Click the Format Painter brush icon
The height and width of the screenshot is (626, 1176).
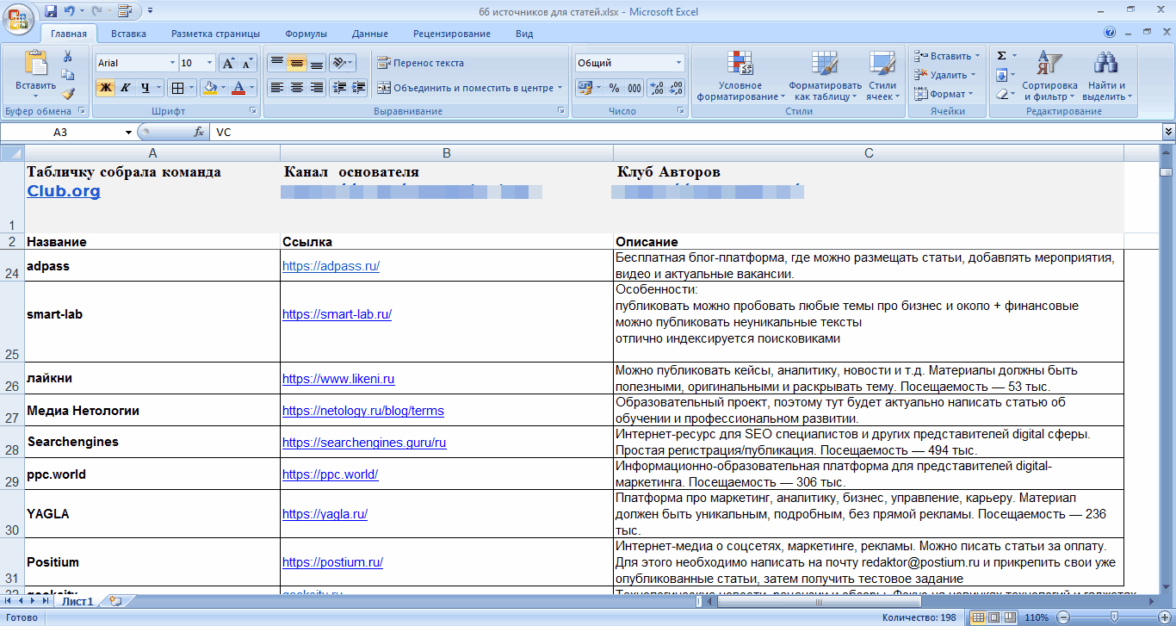click(68, 93)
